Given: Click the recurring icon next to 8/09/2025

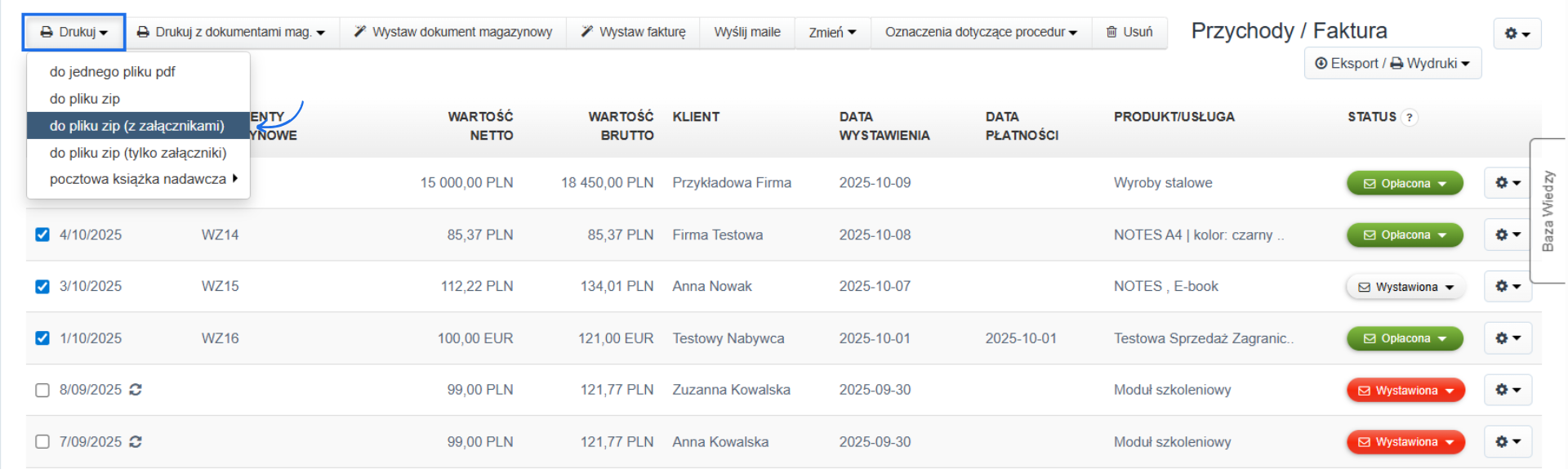Looking at the screenshot, I should [x=136, y=390].
